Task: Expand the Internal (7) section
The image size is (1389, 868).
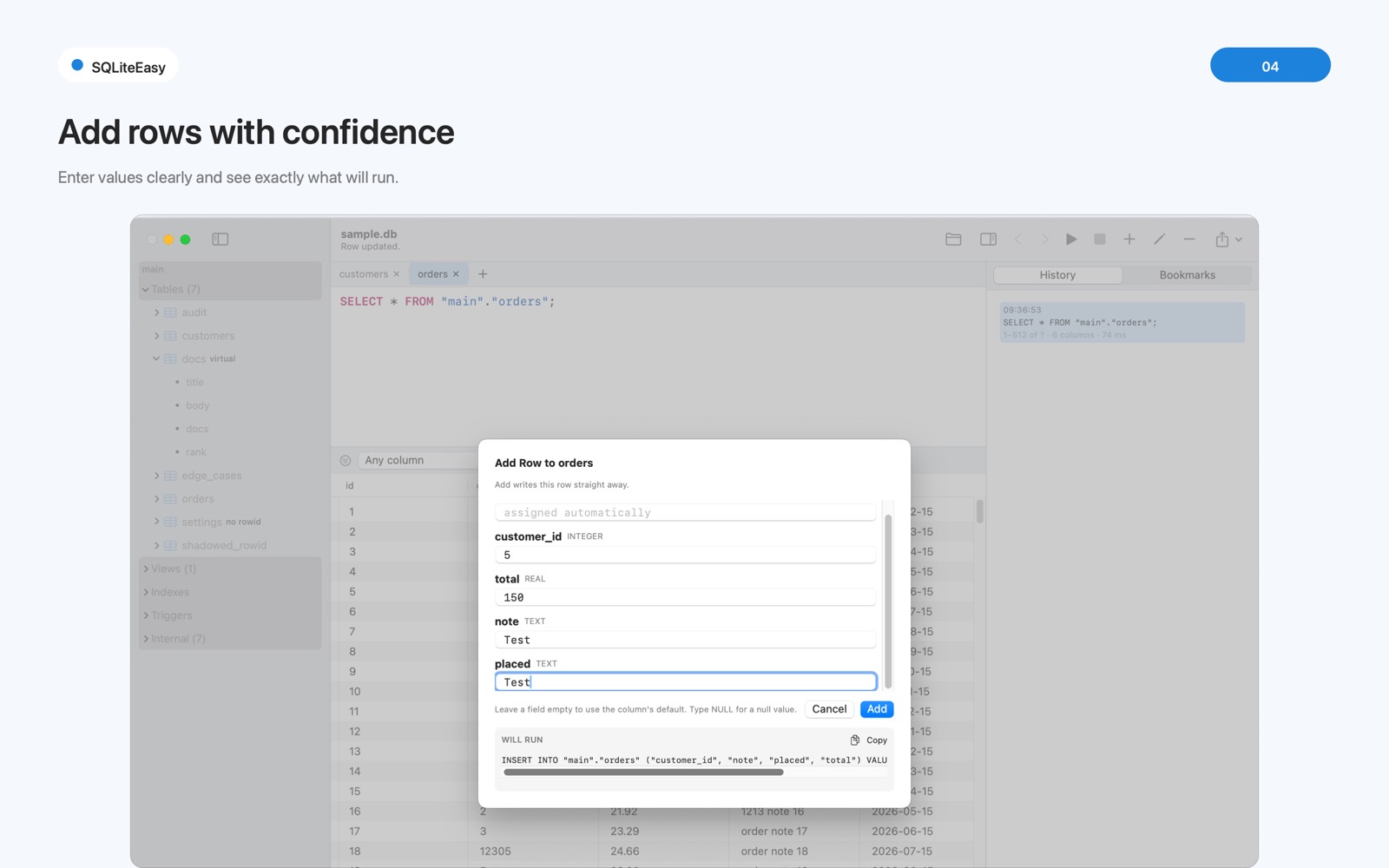Action: pyautogui.click(x=145, y=640)
